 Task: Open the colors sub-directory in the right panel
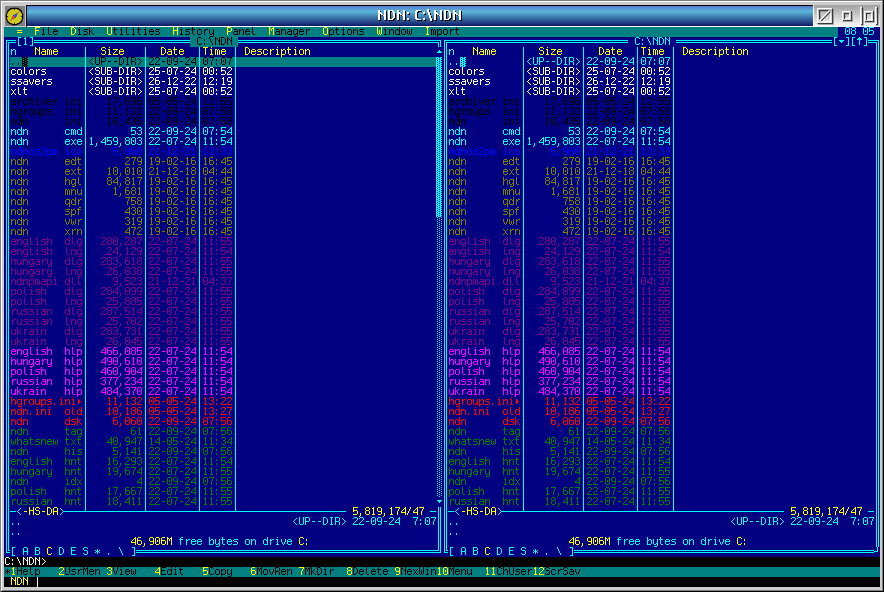466,72
